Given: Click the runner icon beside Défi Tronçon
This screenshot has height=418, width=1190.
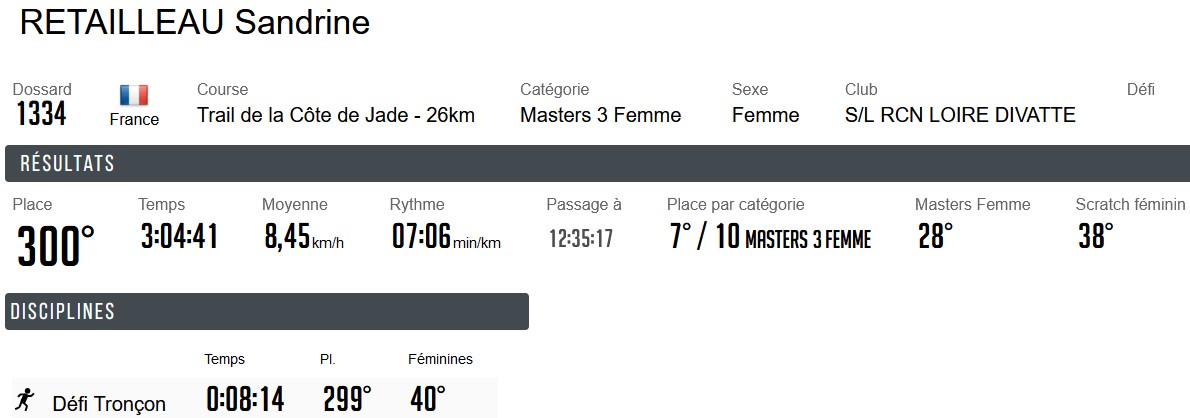Looking at the screenshot, I should 26,401.
